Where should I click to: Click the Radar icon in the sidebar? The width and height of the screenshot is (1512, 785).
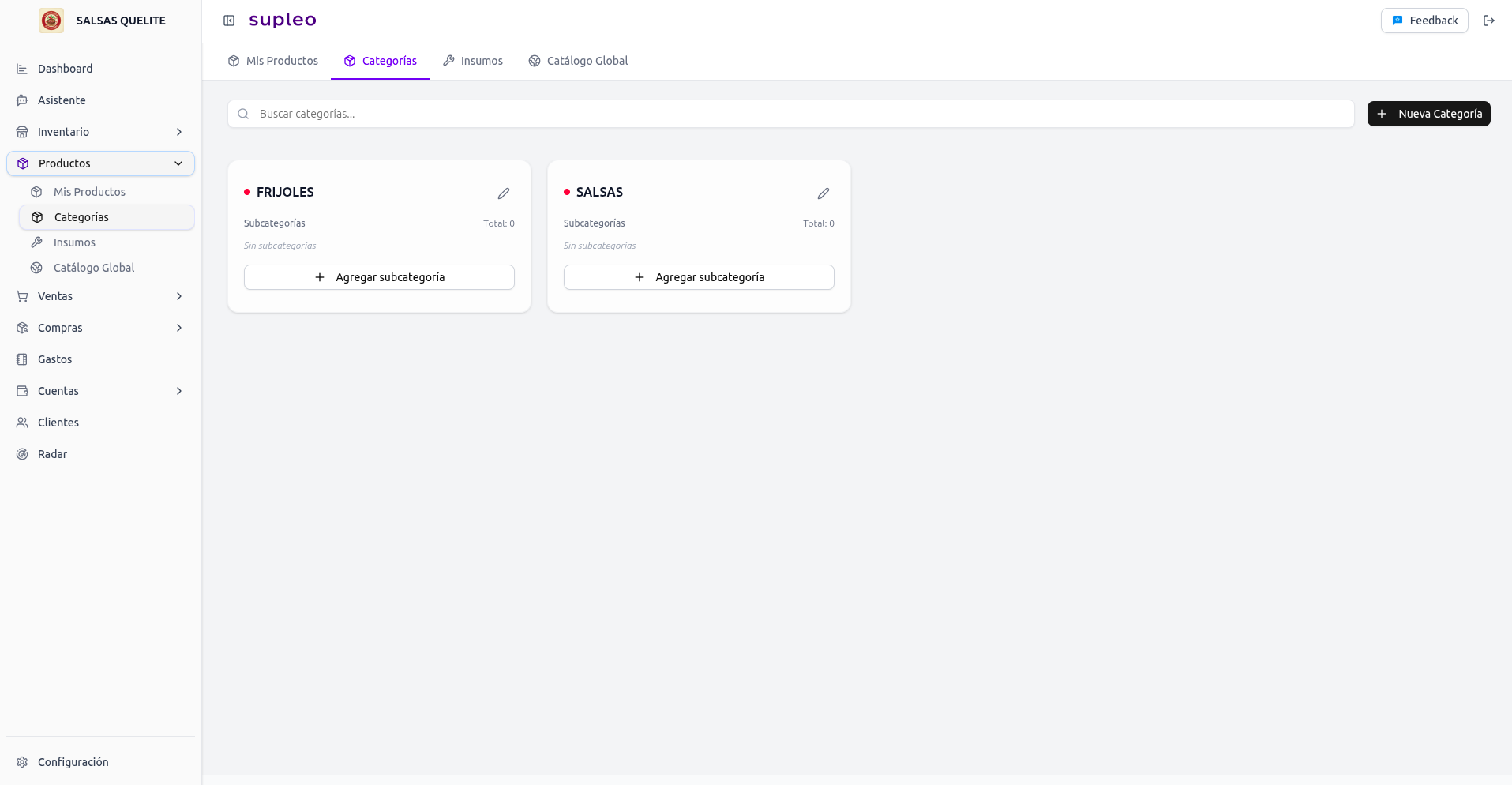coord(21,454)
